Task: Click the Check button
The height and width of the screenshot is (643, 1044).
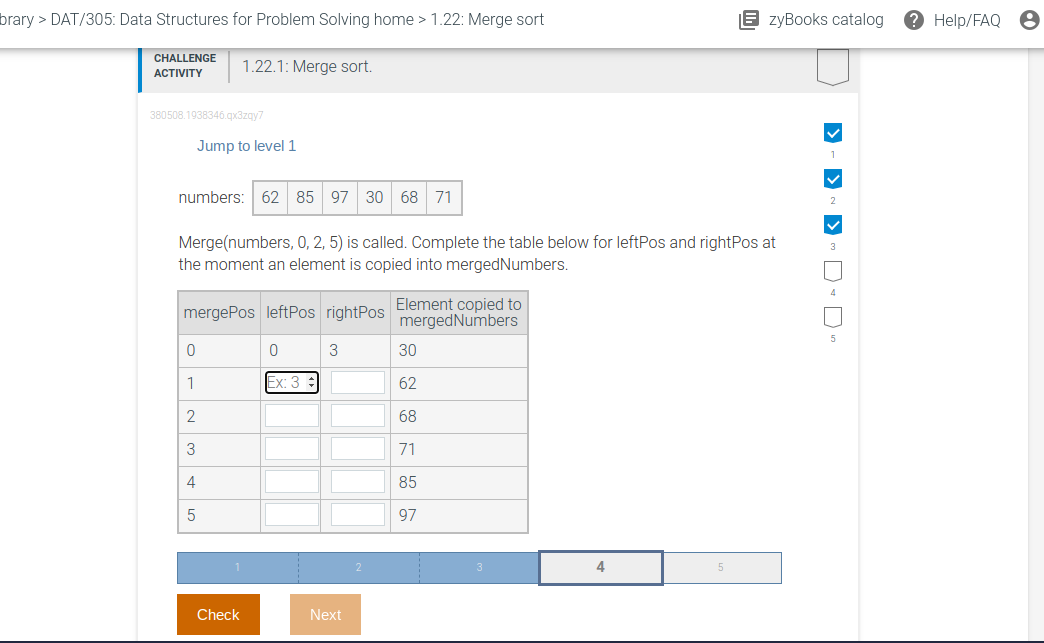Action: [218, 614]
